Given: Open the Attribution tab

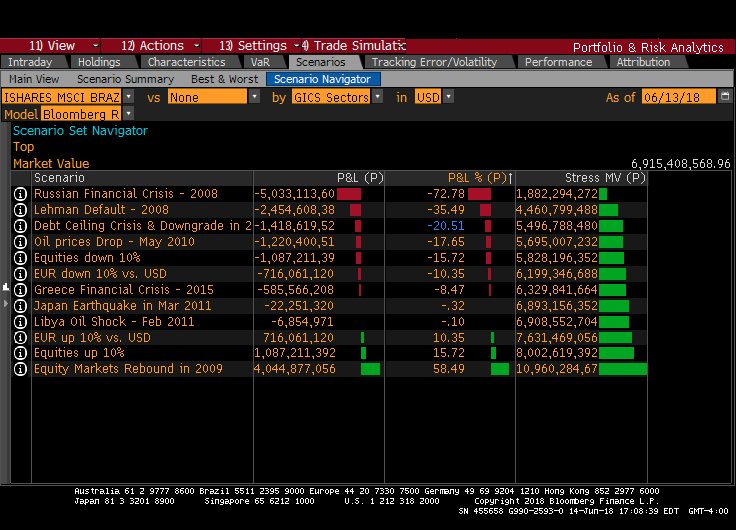Looking at the screenshot, I should coord(643,62).
